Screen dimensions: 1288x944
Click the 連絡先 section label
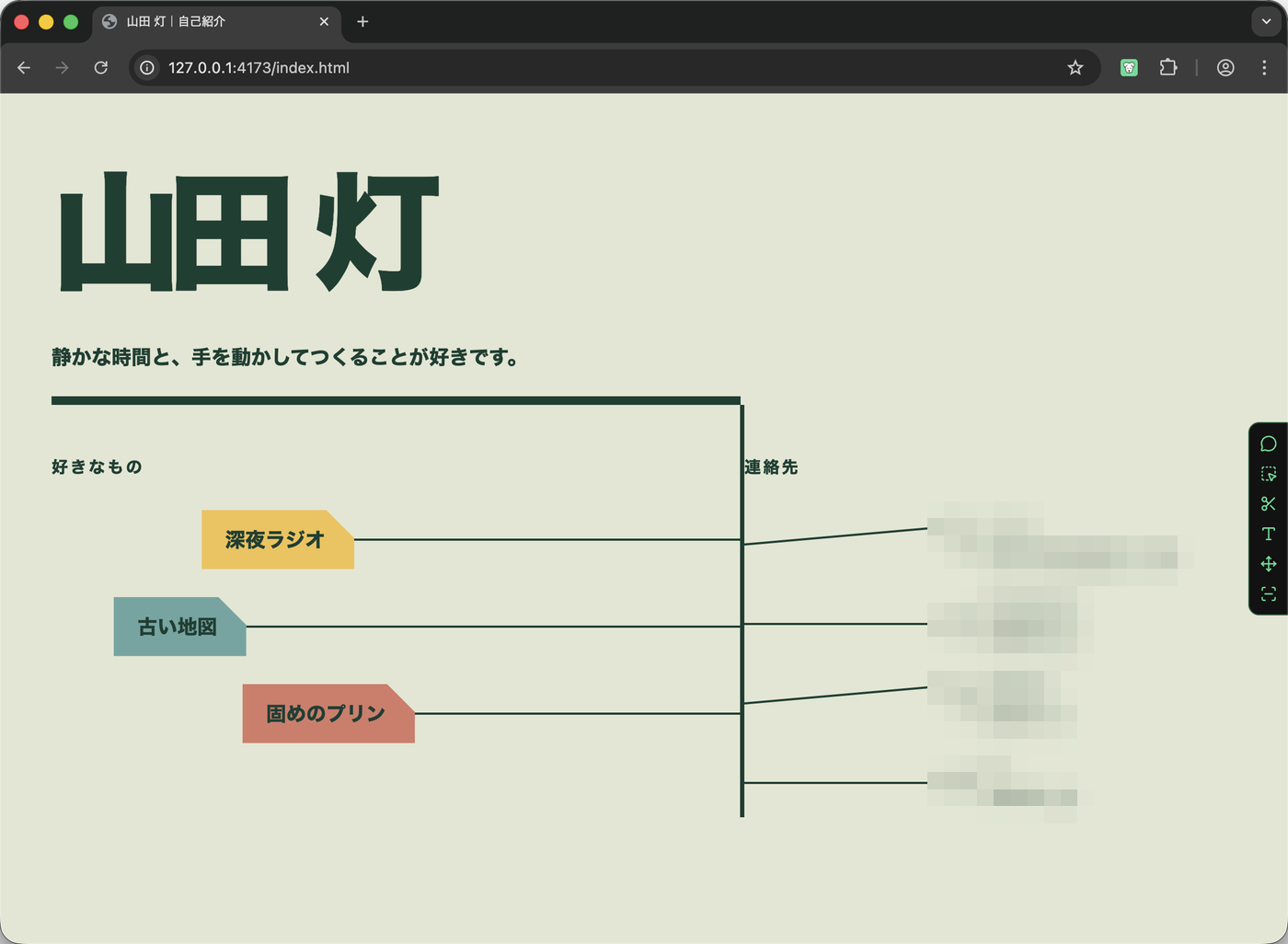pyautogui.click(x=771, y=467)
